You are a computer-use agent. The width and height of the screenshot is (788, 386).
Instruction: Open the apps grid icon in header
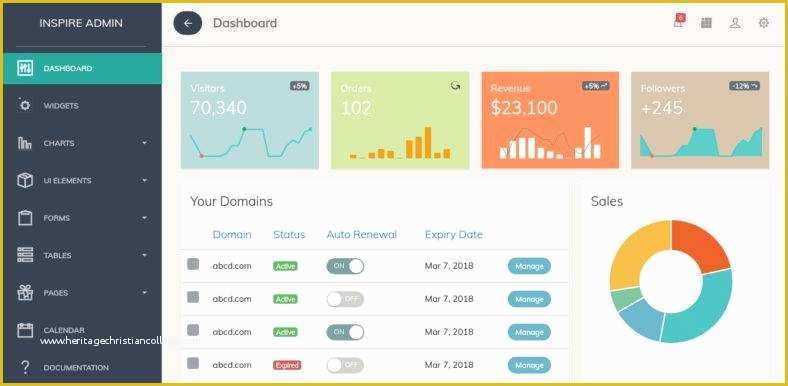tap(707, 23)
